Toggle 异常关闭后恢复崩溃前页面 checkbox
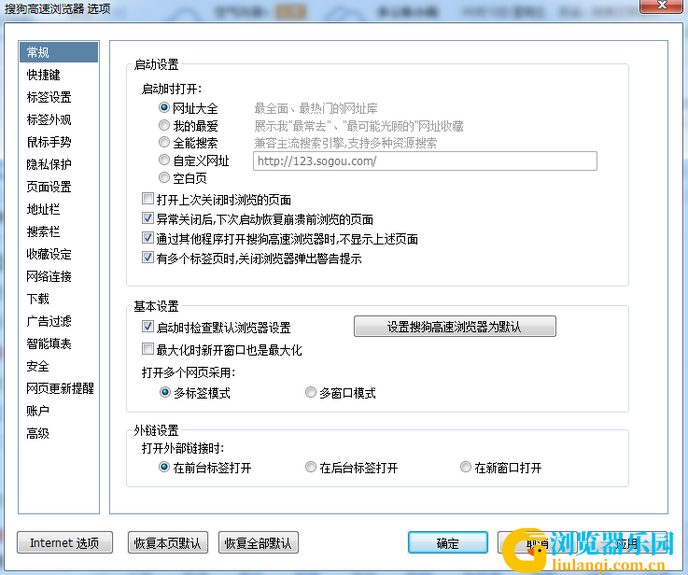 point(148,219)
